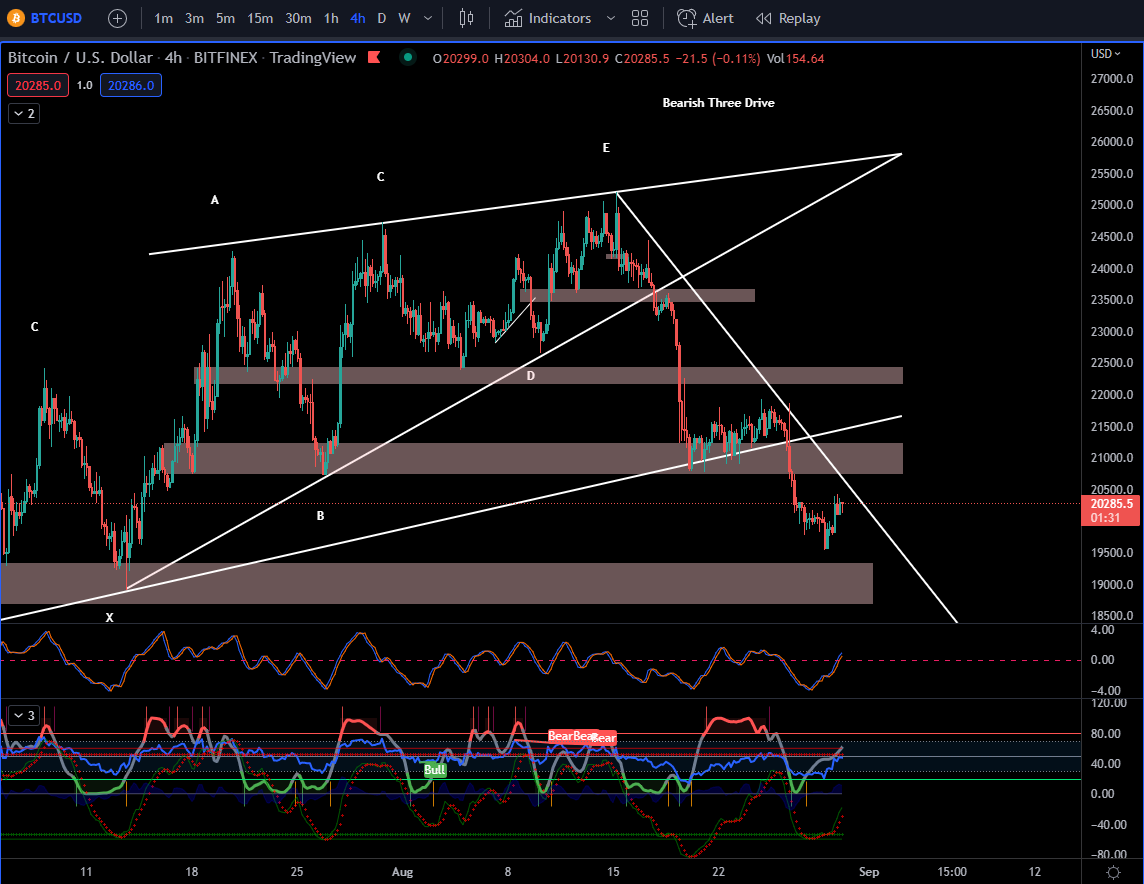
Task: Click the blue buy price 20286.0 button
Action: [131, 85]
